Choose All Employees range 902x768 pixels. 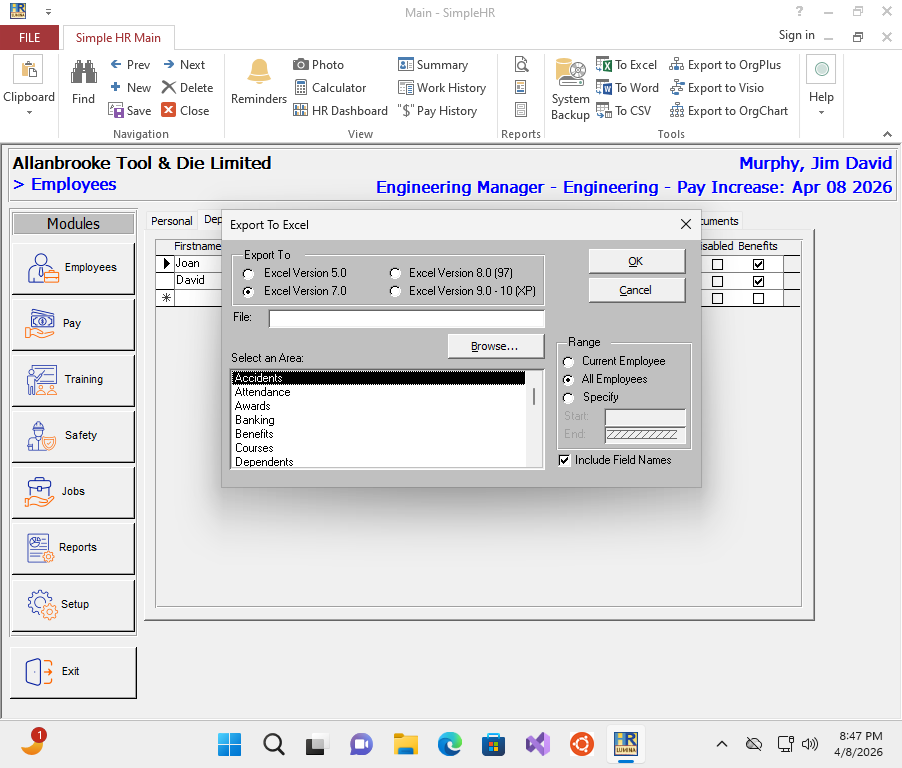point(568,380)
